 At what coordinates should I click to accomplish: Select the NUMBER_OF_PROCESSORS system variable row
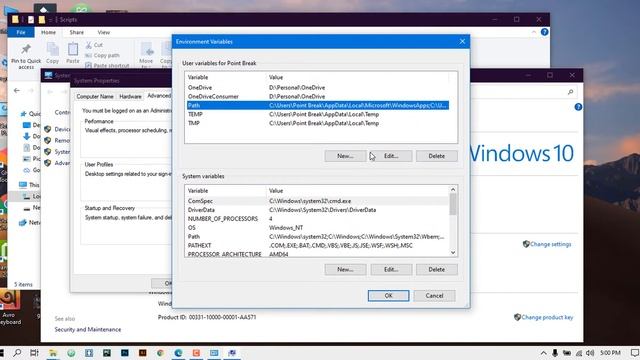pyautogui.click(x=318, y=219)
